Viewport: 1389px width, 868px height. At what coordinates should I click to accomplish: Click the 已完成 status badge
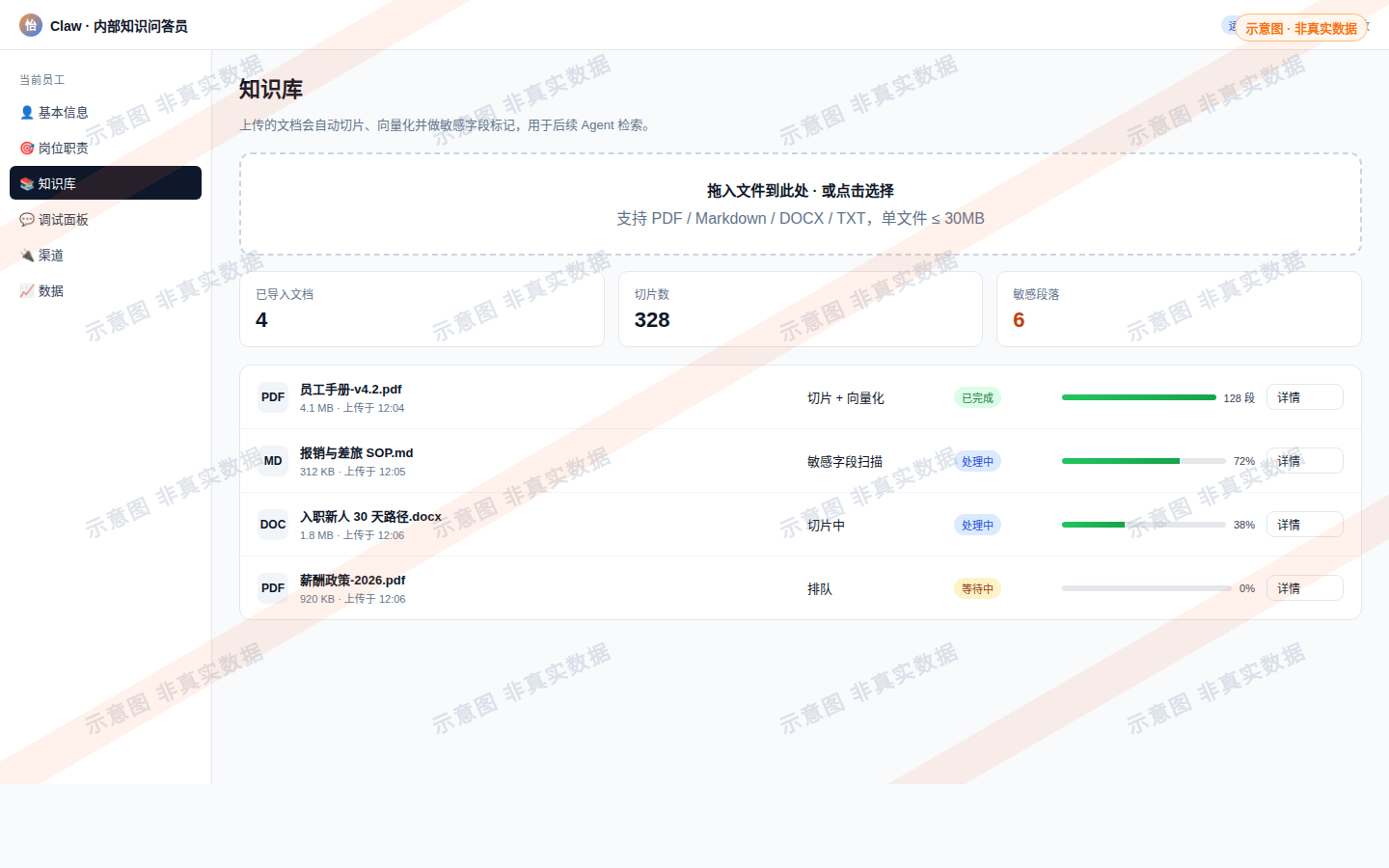[x=977, y=397]
